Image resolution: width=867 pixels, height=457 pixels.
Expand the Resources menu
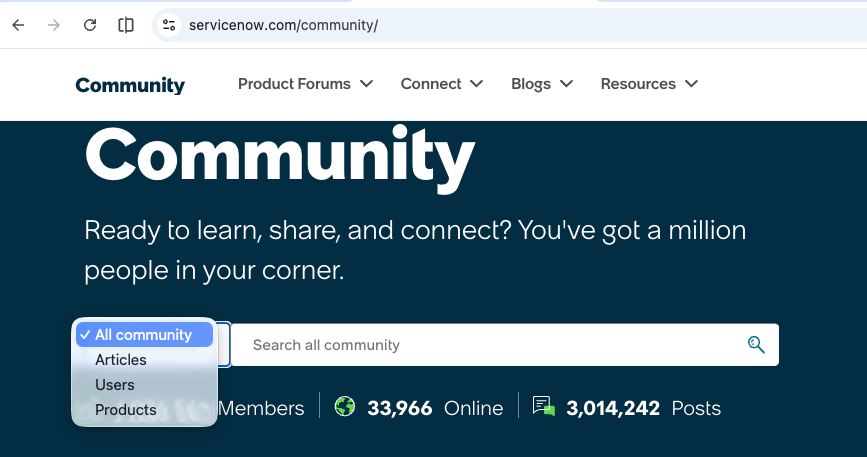(649, 84)
